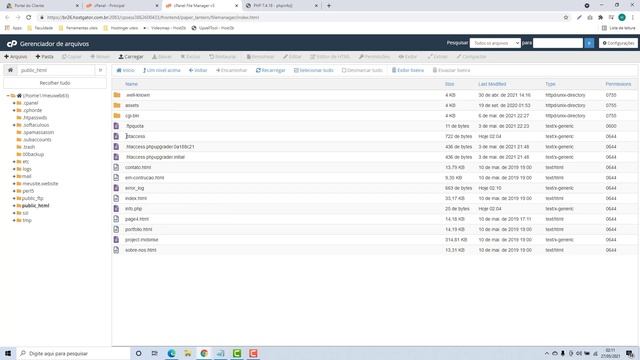Open the Configurações settings button
The height and width of the screenshot is (360, 640).
(x=618, y=43)
